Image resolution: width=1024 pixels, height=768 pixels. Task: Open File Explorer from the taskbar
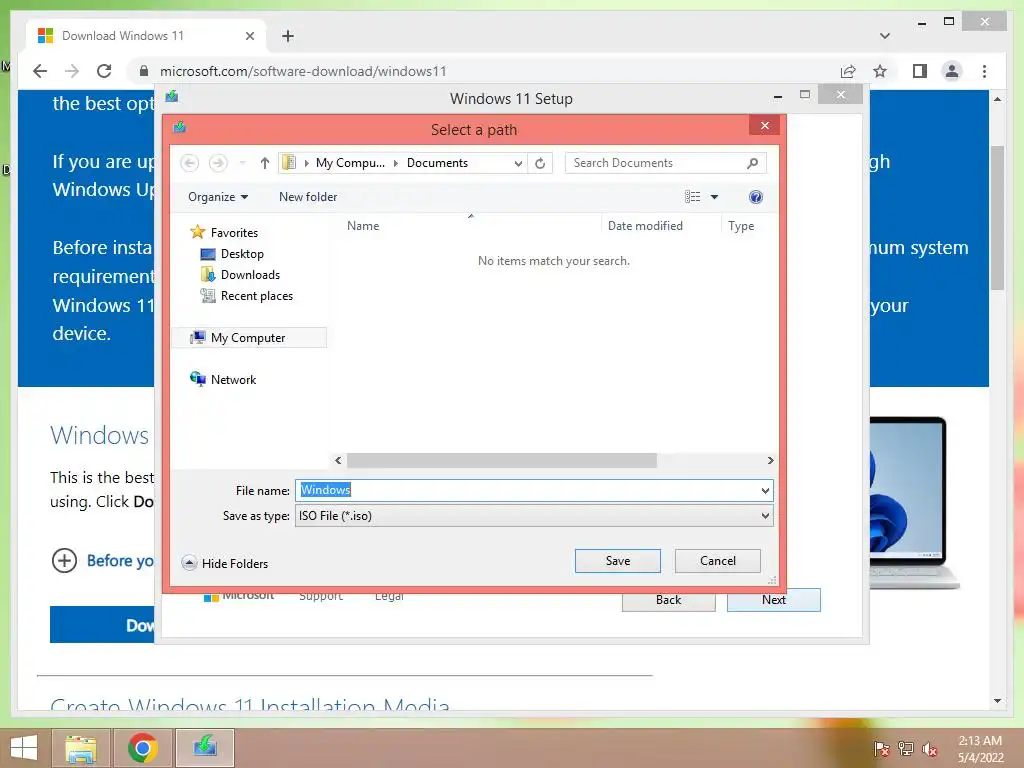point(81,748)
